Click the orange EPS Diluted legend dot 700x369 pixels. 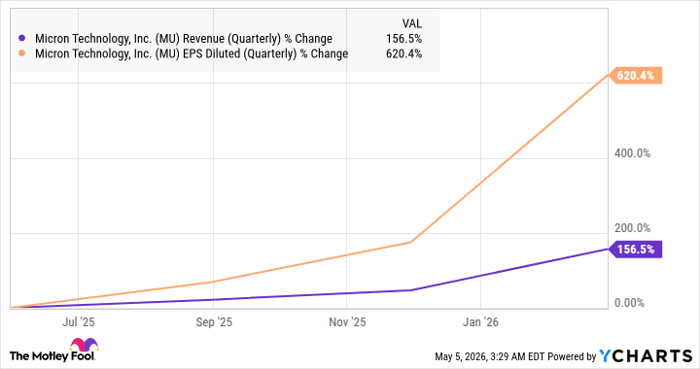[x=21, y=54]
